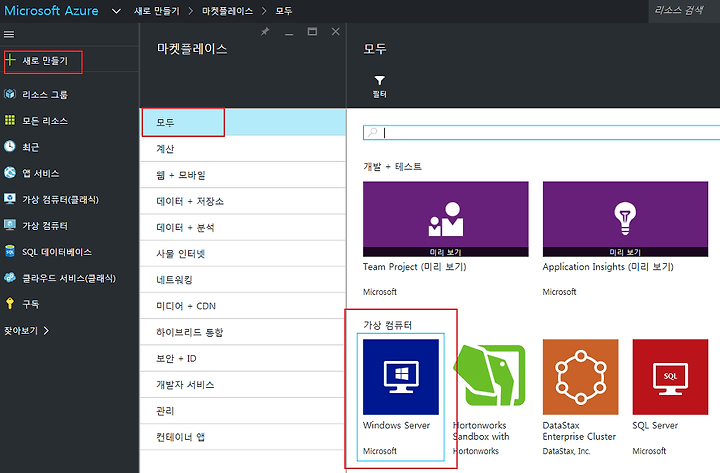Select the 사물 인터넷 category
720x473 pixels.
point(243,253)
